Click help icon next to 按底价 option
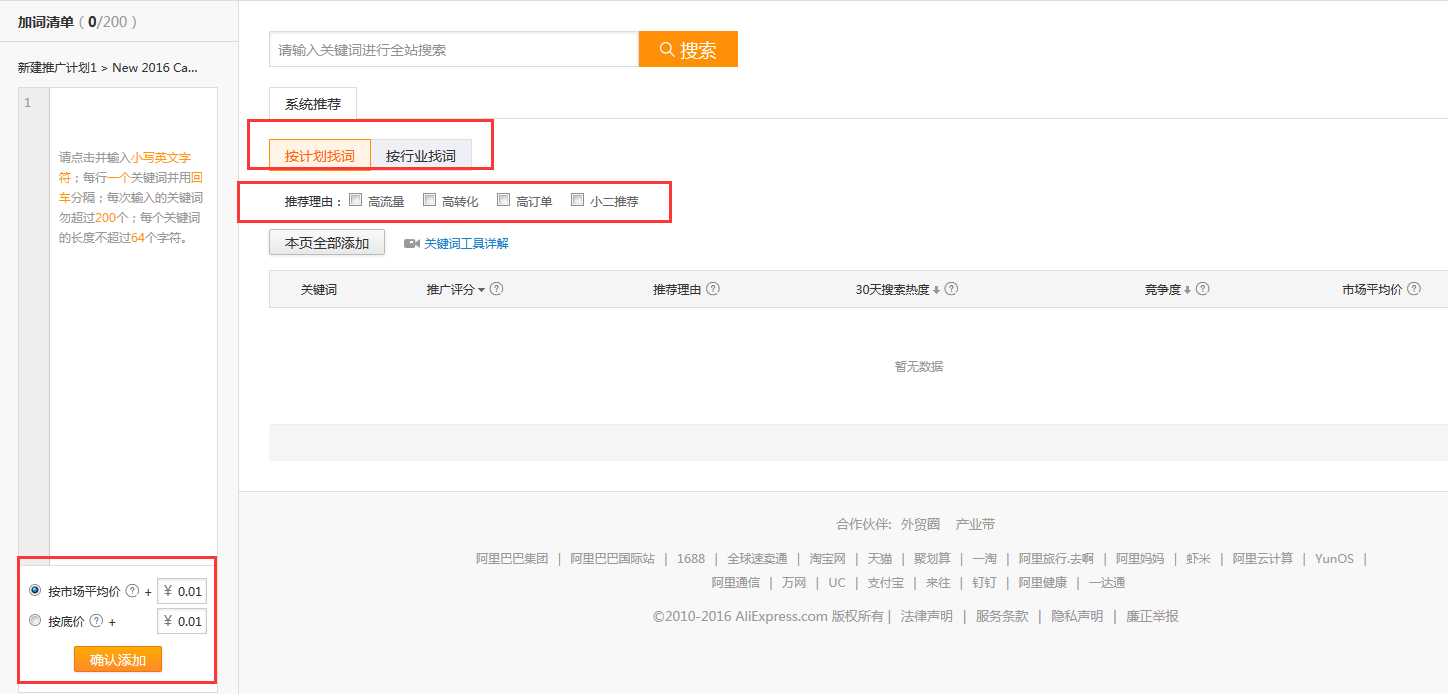The height and width of the screenshot is (694, 1448). tap(96, 621)
